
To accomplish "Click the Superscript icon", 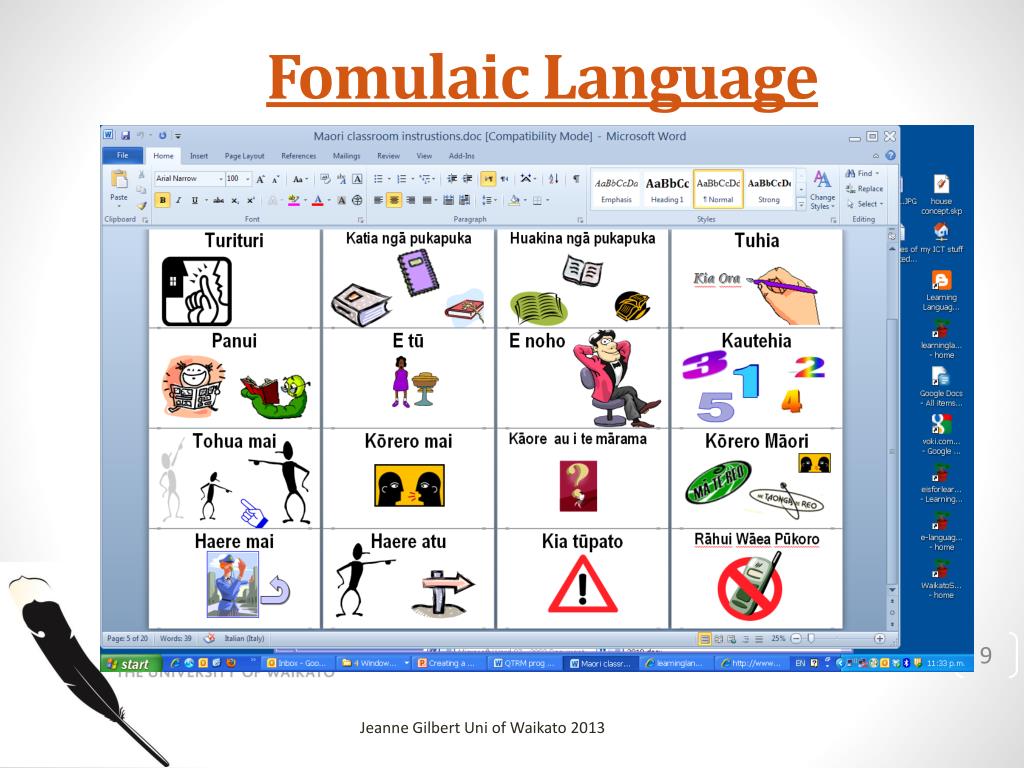I will (x=251, y=200).
